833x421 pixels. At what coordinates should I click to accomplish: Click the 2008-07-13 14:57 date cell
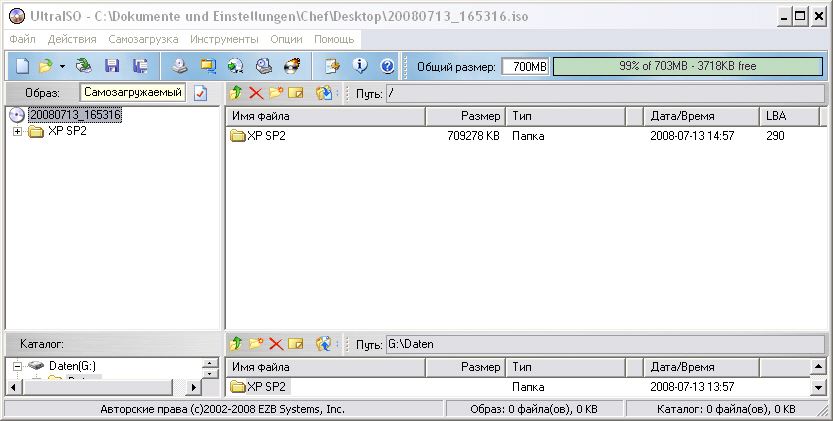pos(692,136)
